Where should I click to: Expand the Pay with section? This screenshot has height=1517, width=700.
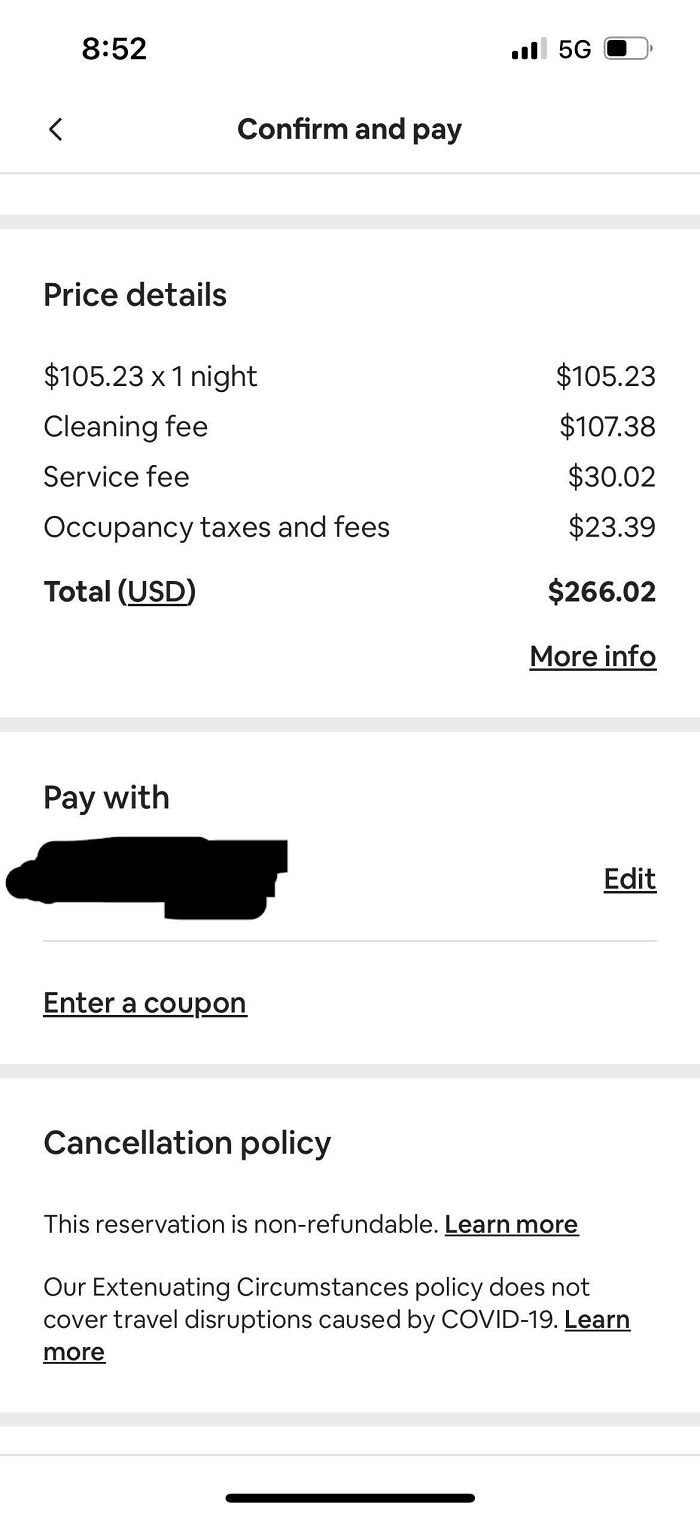[x=105, y=797]
